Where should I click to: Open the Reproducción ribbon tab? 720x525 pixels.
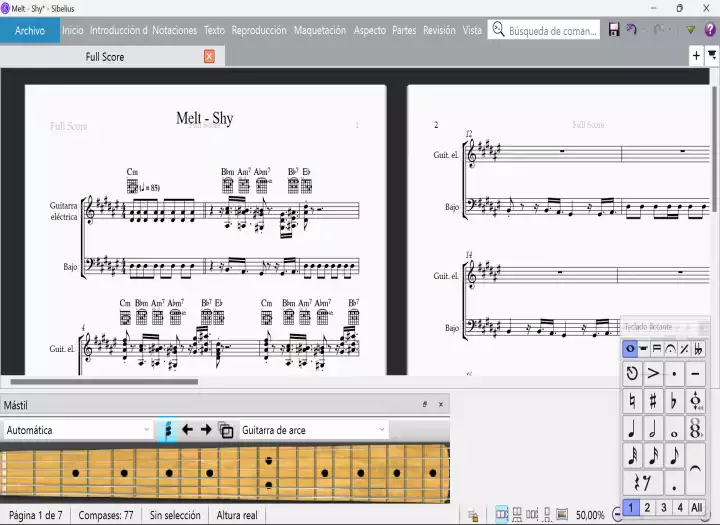coord(259,30)
